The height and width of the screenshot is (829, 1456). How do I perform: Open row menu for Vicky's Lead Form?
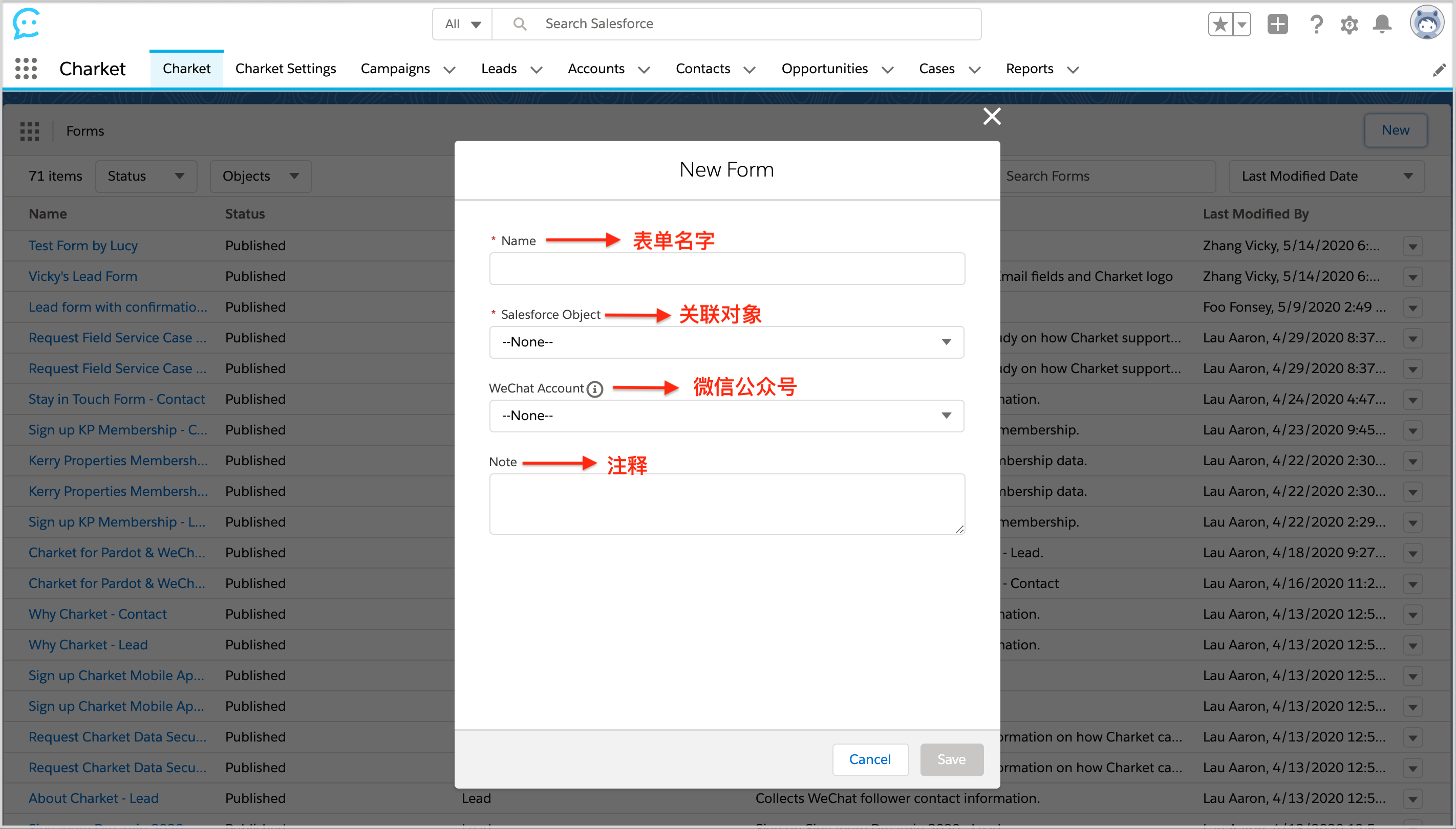point(1412,277)
